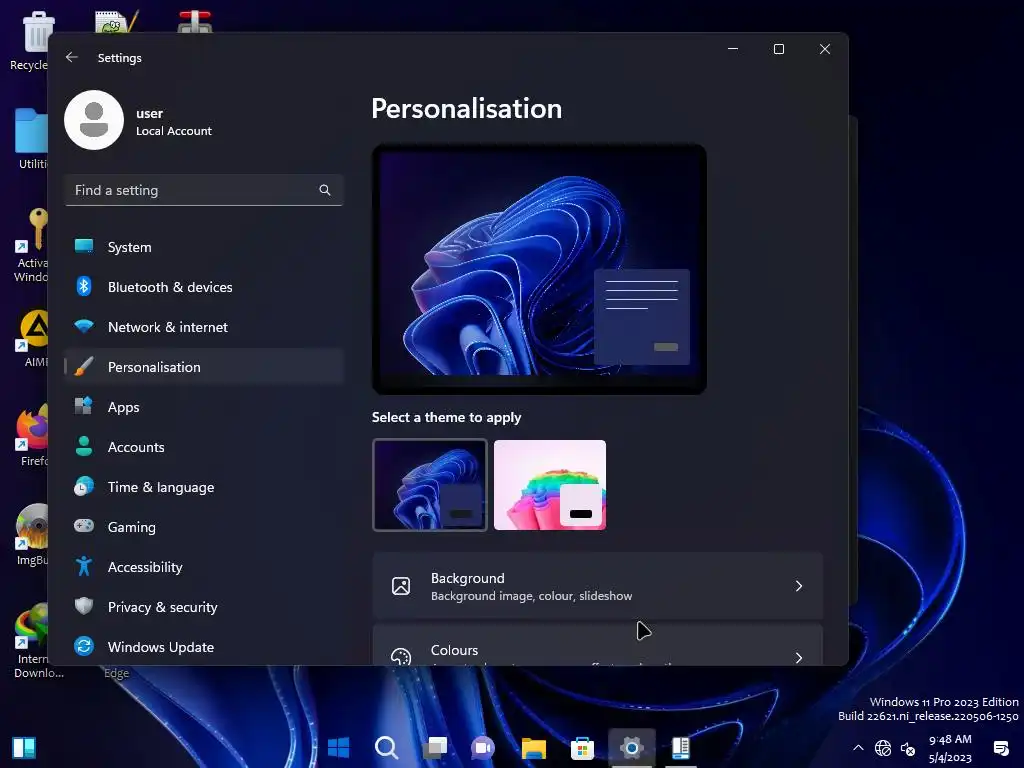Click the clock globe Time & language icon
Viewport: 1024px width, 768px height.
pyautogui.click(x=84, y=487)
